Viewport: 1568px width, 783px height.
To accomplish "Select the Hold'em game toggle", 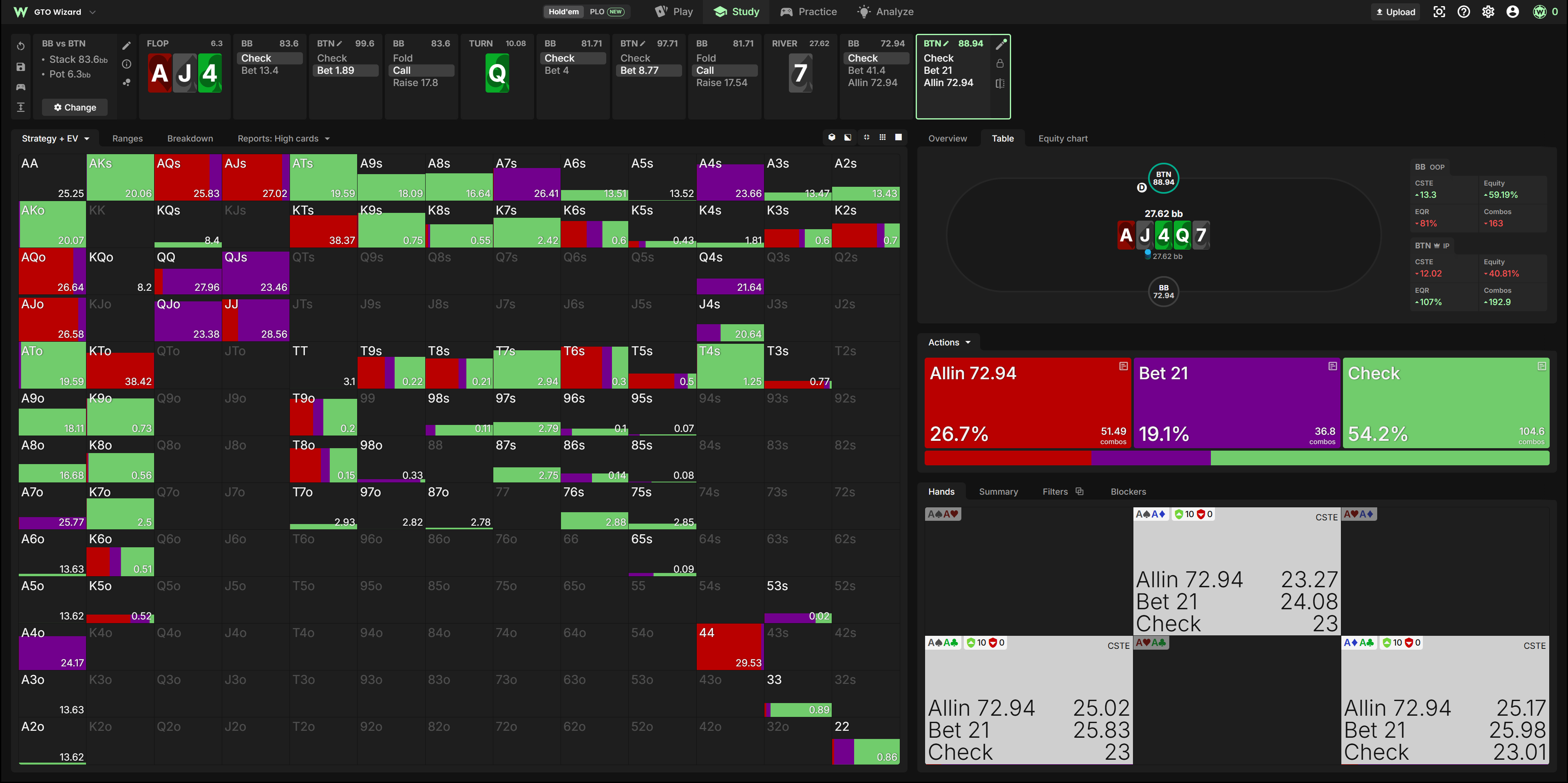I will pos(564,11).
